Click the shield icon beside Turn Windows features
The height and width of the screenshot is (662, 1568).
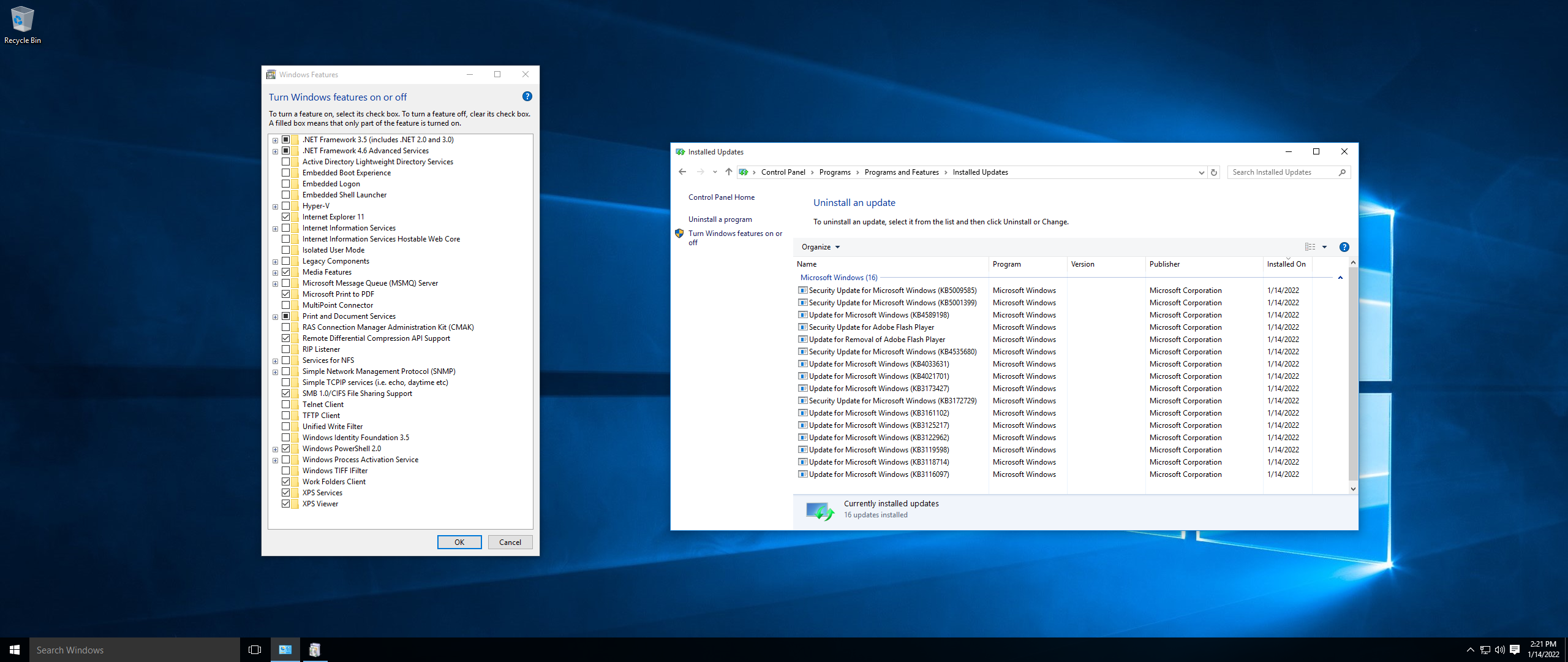679,234
